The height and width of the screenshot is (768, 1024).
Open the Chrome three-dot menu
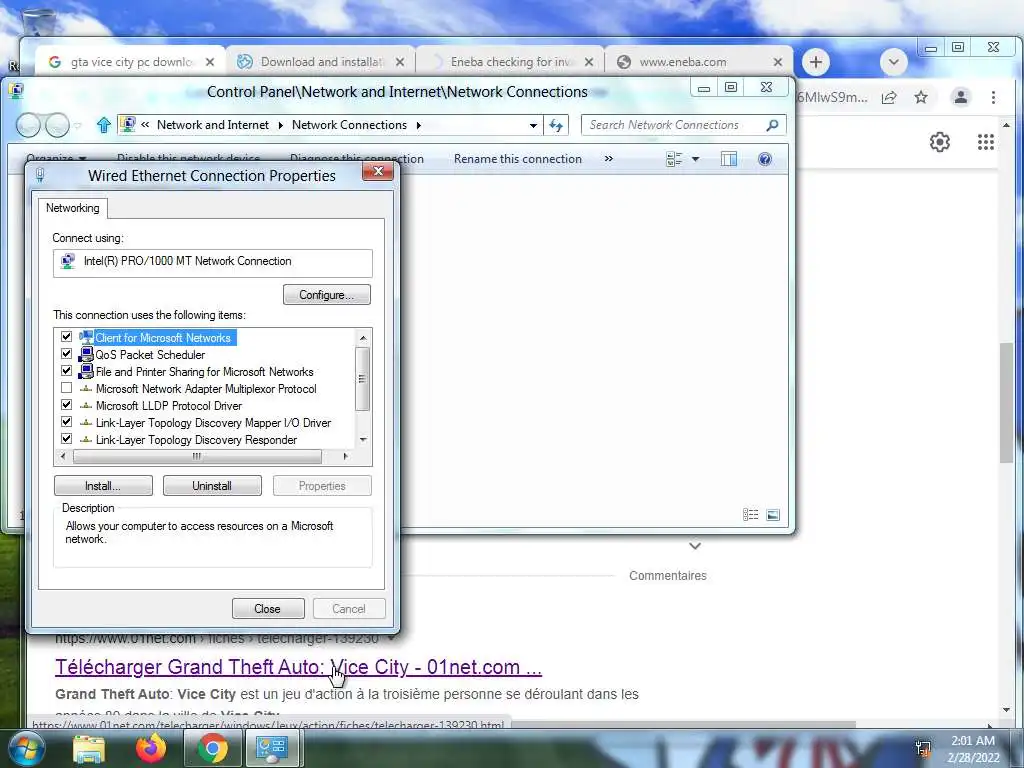pyautogui.click(x=993, y=98)
